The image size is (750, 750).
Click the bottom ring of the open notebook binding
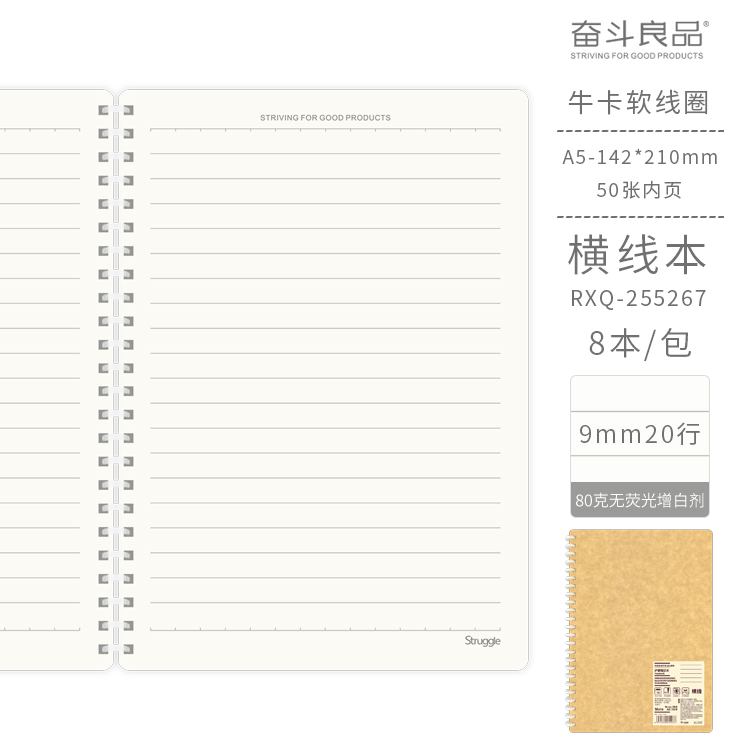click(115, 649)
